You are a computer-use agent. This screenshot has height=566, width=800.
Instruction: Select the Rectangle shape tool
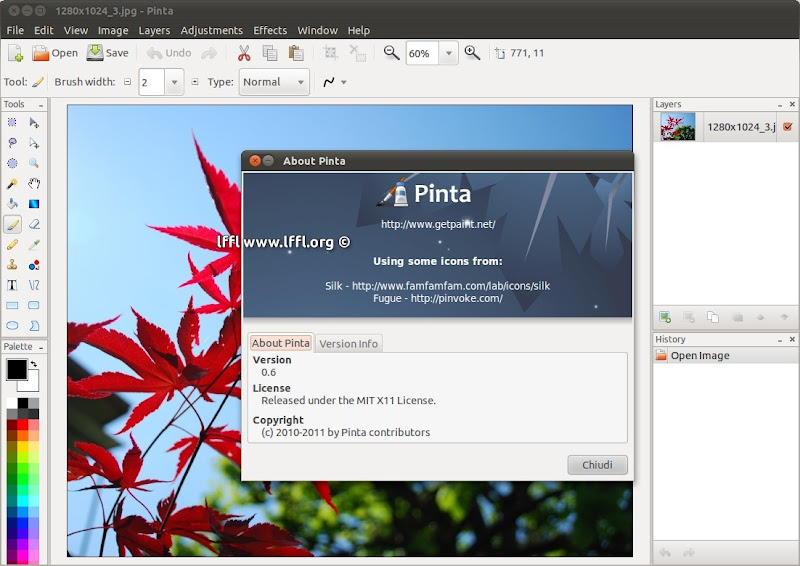12,305
